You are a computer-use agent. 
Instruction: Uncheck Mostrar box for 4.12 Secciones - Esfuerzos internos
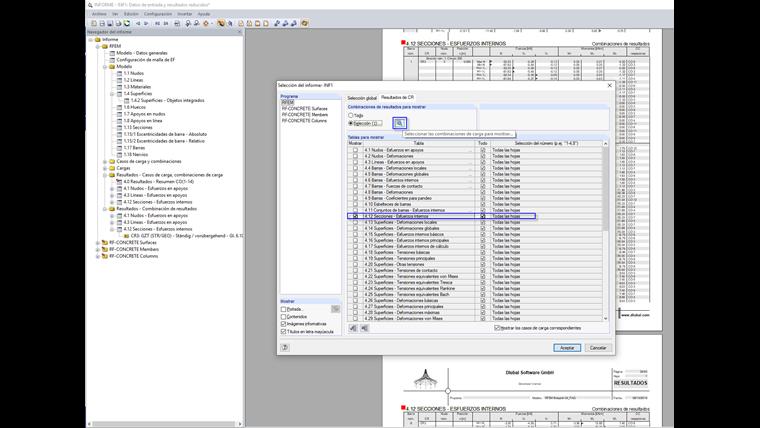tap(355, 216)
